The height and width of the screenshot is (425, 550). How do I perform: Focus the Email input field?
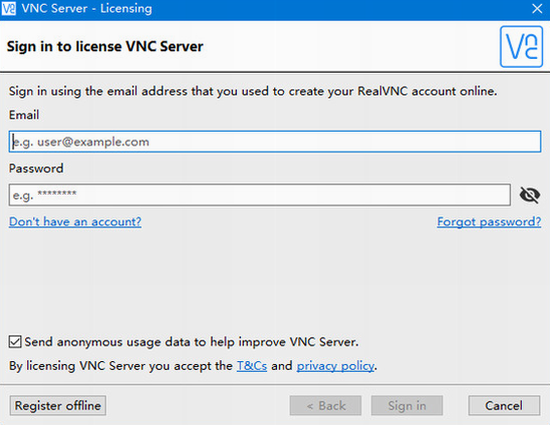click(x=275, y=142)
